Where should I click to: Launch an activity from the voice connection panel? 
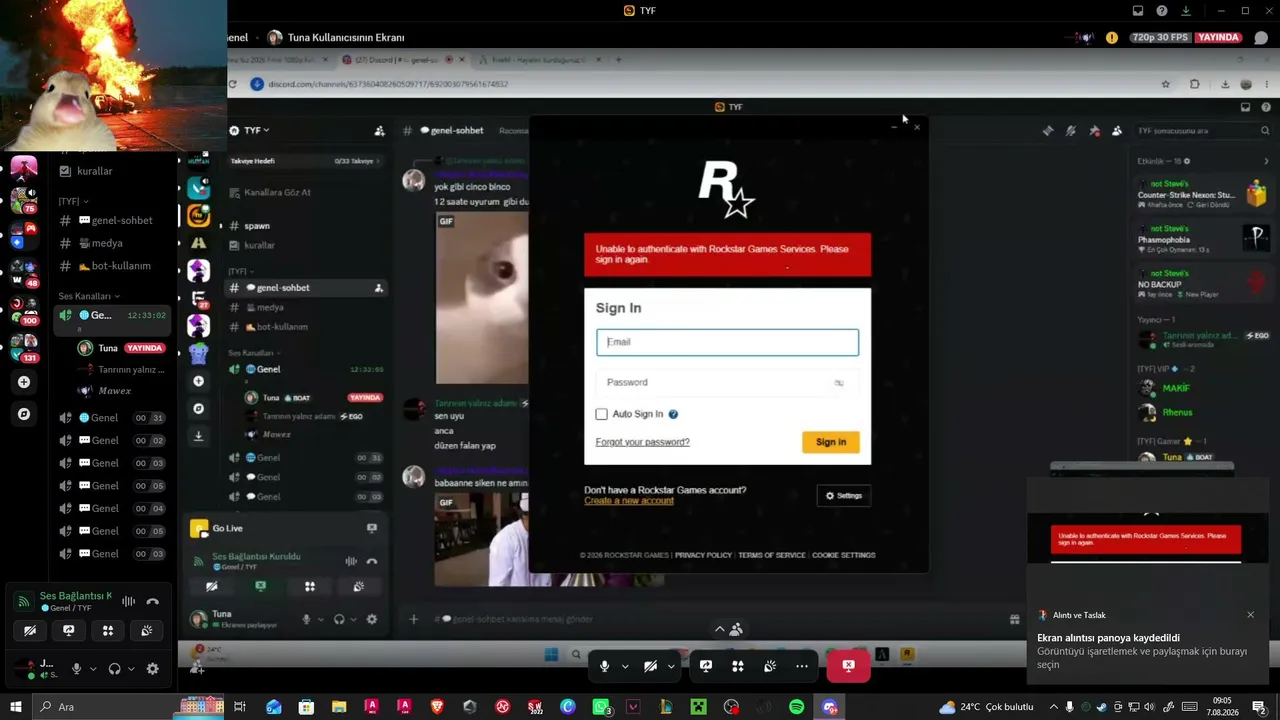108,631
